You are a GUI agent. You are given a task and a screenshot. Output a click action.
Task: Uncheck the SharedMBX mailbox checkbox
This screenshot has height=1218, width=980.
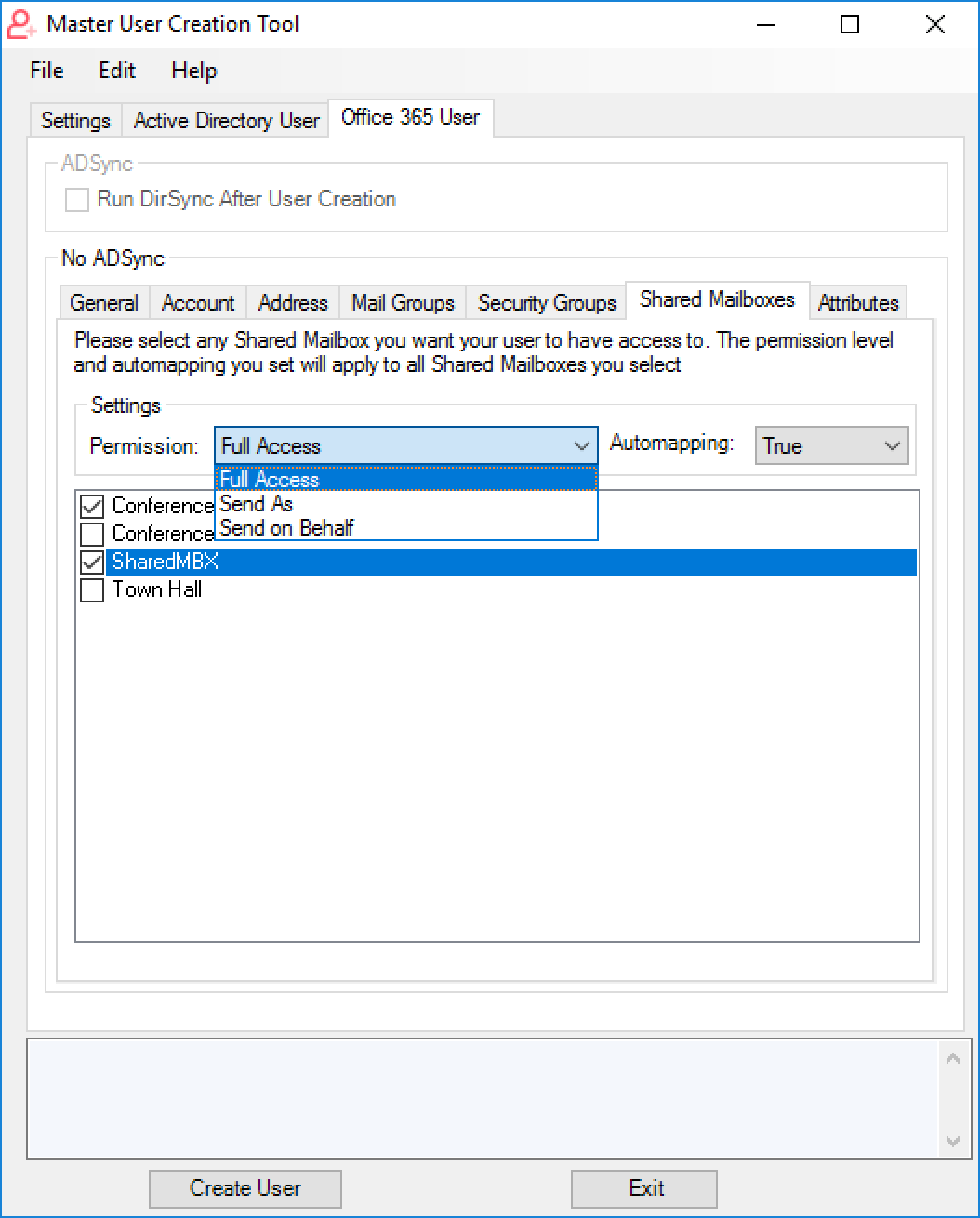[92, 562]
